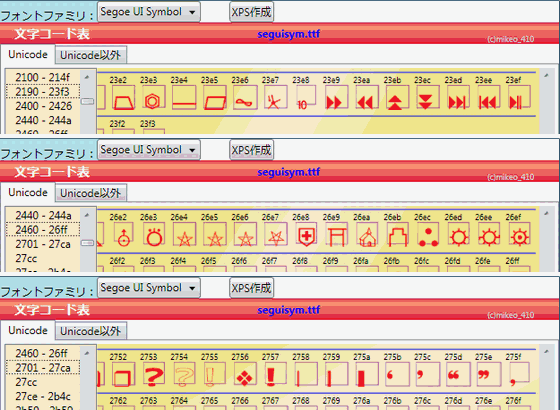Click XPS作成 button in the panel showing 26e2 glyphs
This screenshot has height=410, width=560.
point(251,150)
